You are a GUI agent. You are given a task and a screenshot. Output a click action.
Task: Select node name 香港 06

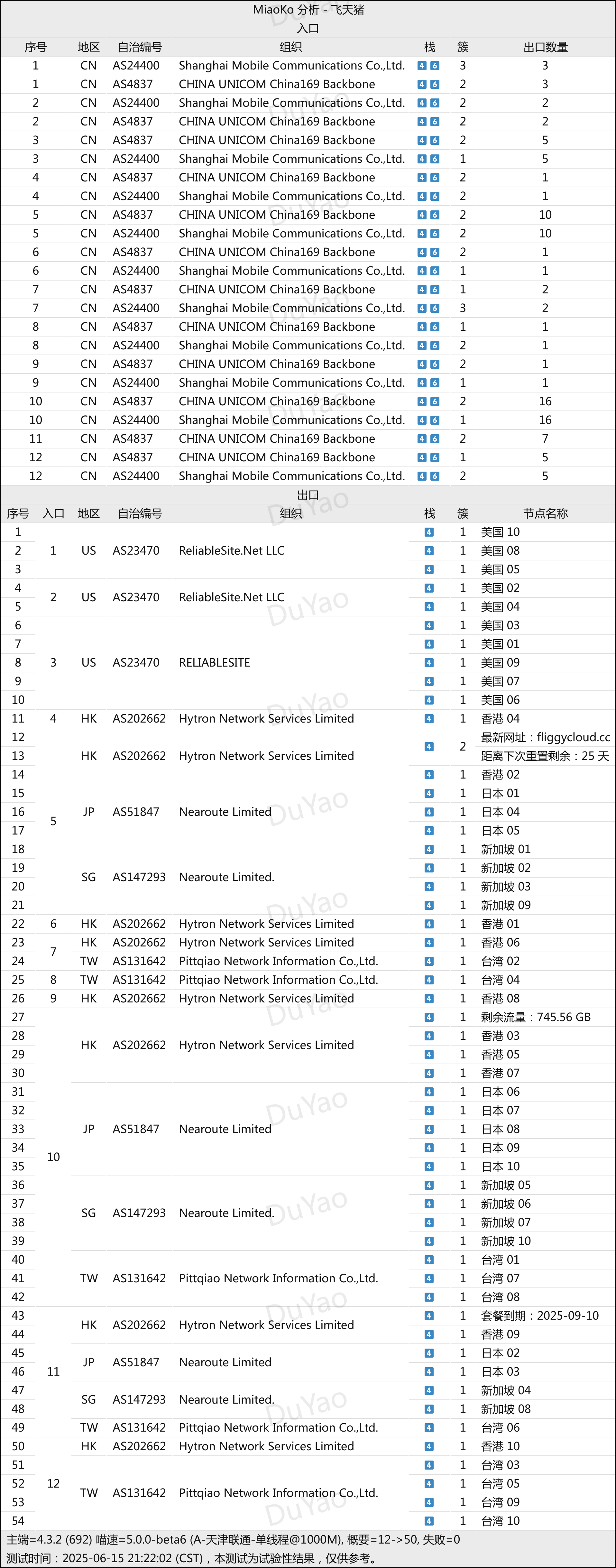click(x=500, y=942)
